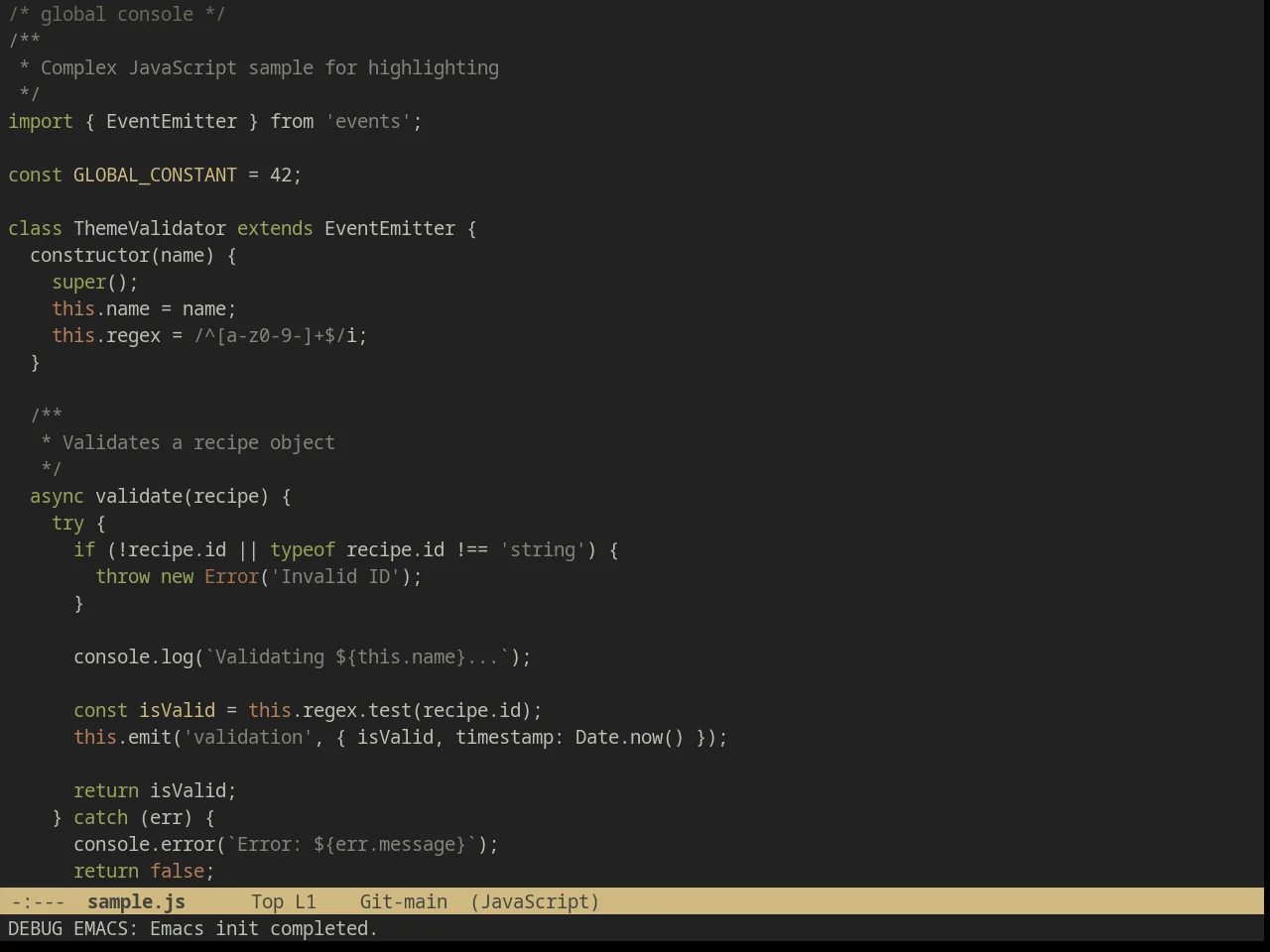Image resolution: width=1270 pixels, height=952 pixels.
Task: Click 'isValid' in the const declaration
Action: pyautogui.click(x=177, y=711)
